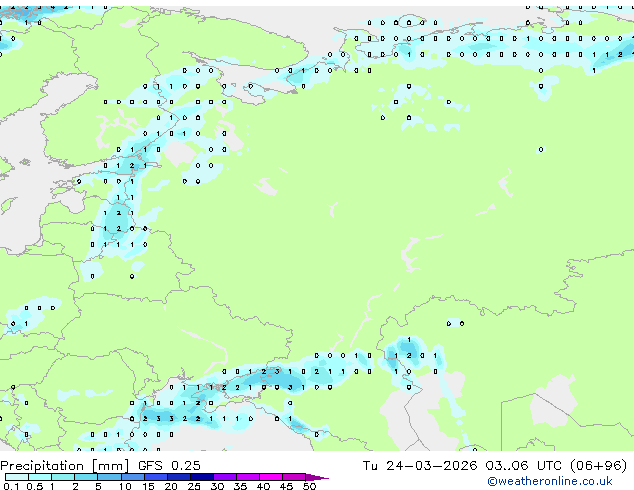The image size is (634, 490).
Task: Click the 40–45 mm magenta legend swatch
Action: [271, 477]
